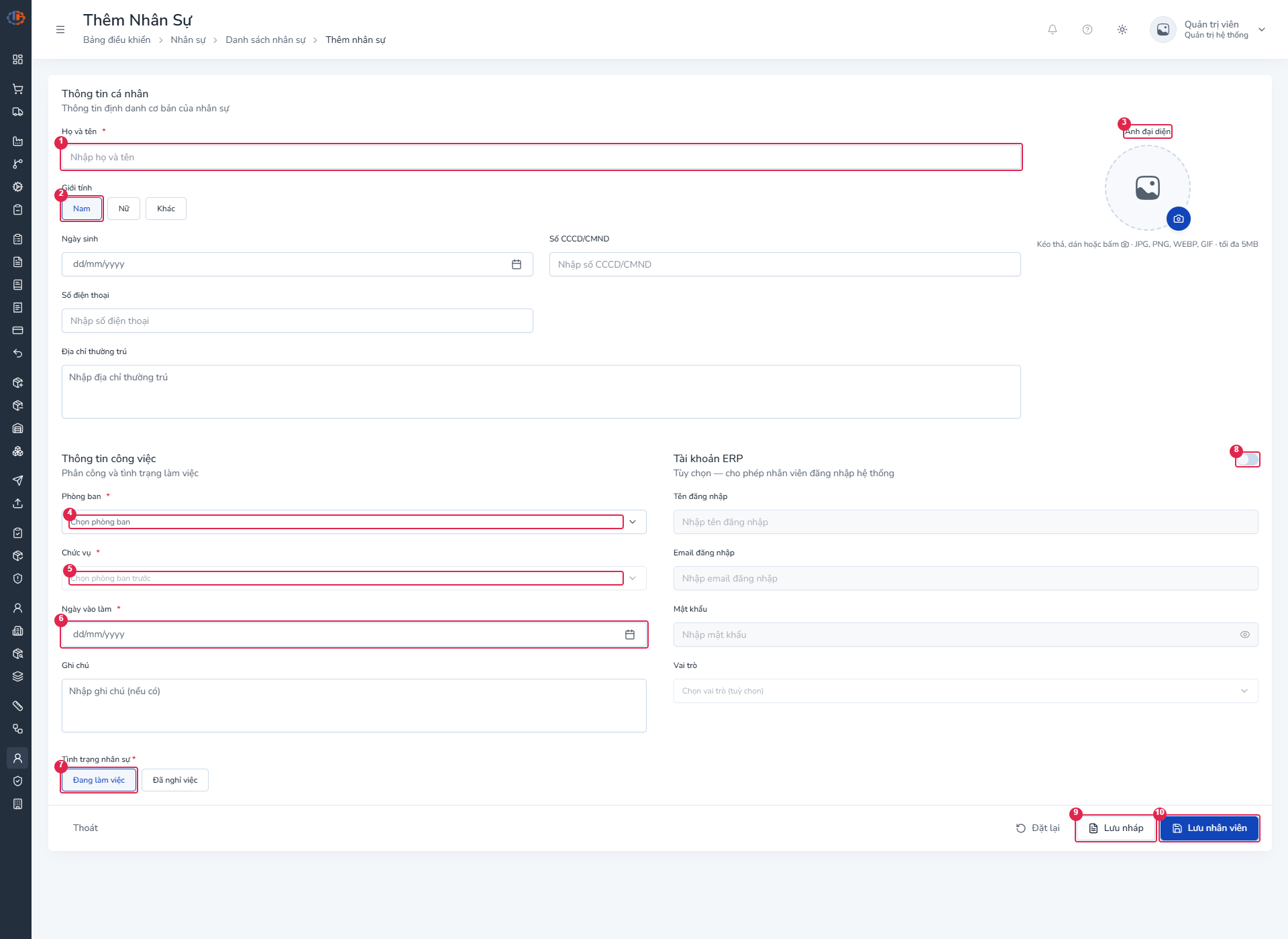Select gender Nữ
This screenshot has height=939, width=1288.
[124, 209]
